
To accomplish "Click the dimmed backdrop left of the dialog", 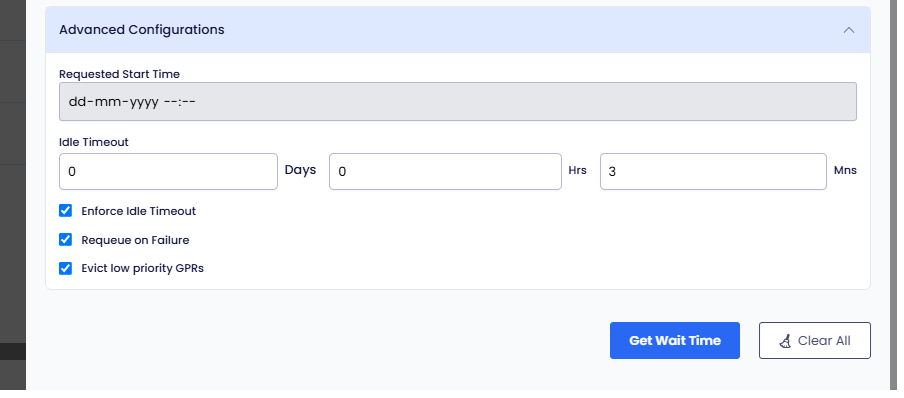I will coord(13,196).
